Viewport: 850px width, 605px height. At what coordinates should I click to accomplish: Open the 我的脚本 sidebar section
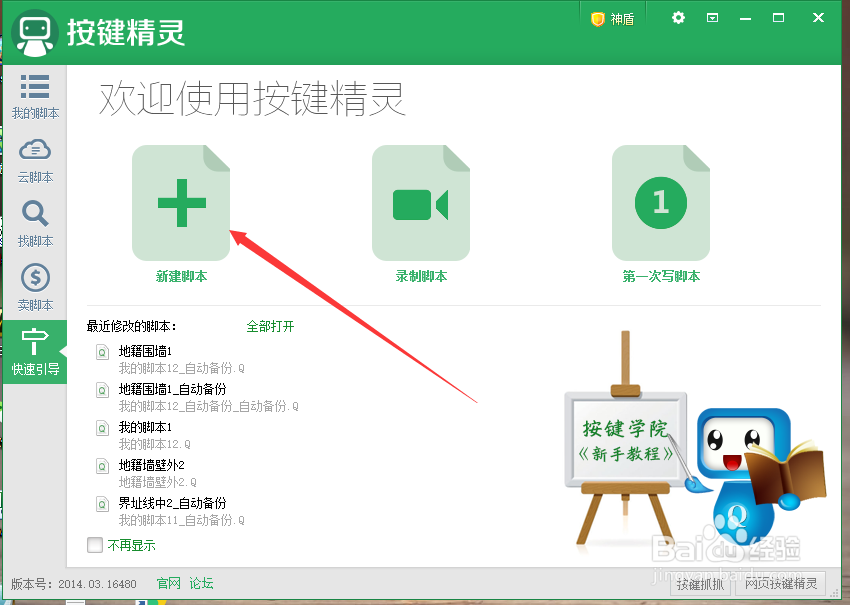click(x=35, y=97)
